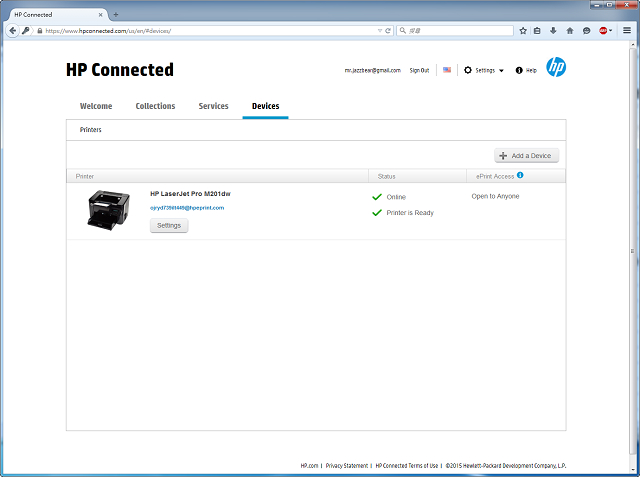This screenshot has height=477, width=640.
Task: Open the new tab plus button
Action: [116, 14]
